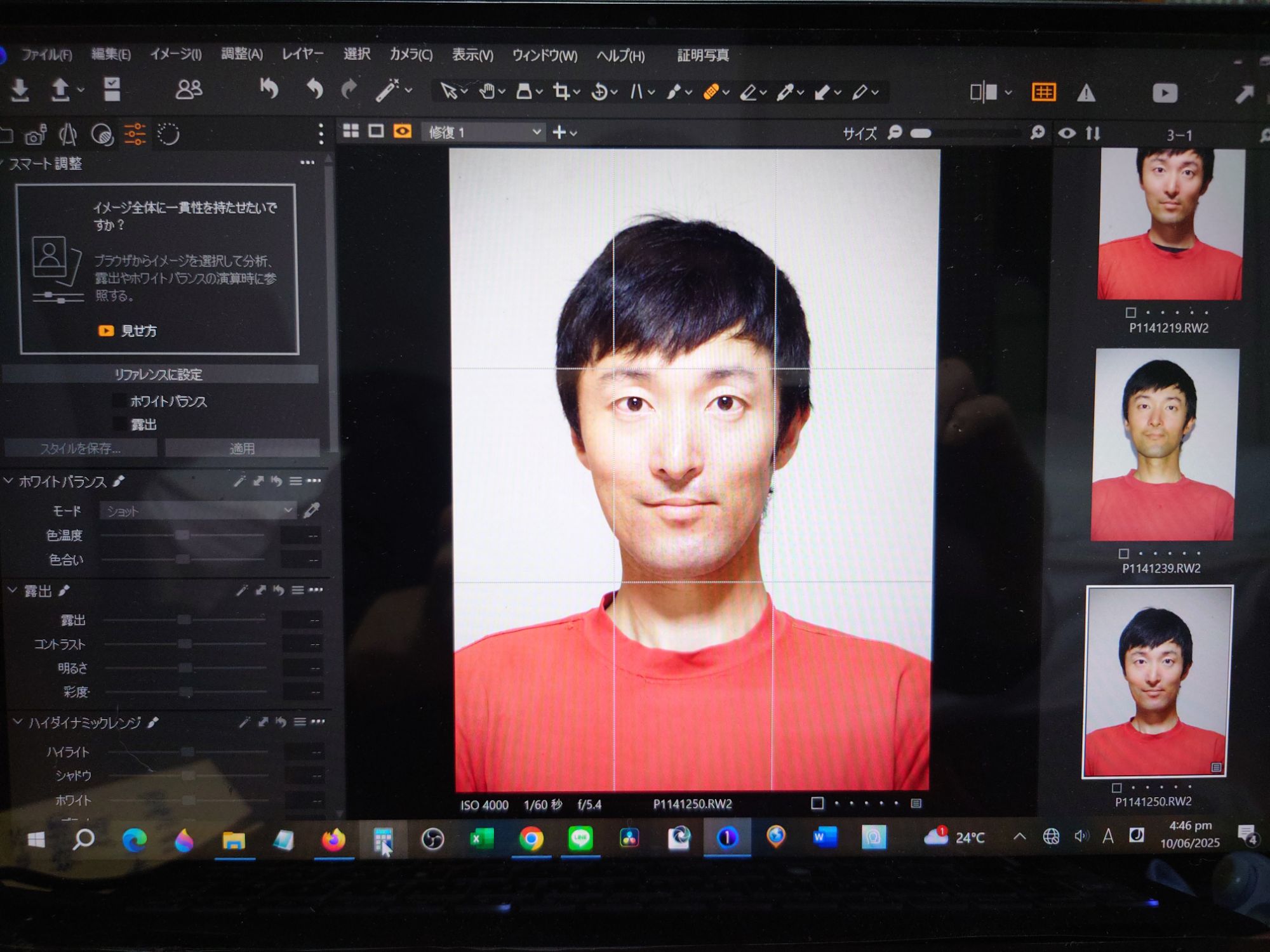Click the greyed Redo arrow icon
The height and width of the screenshot is (952, 1270).
[x=349, y=89]
